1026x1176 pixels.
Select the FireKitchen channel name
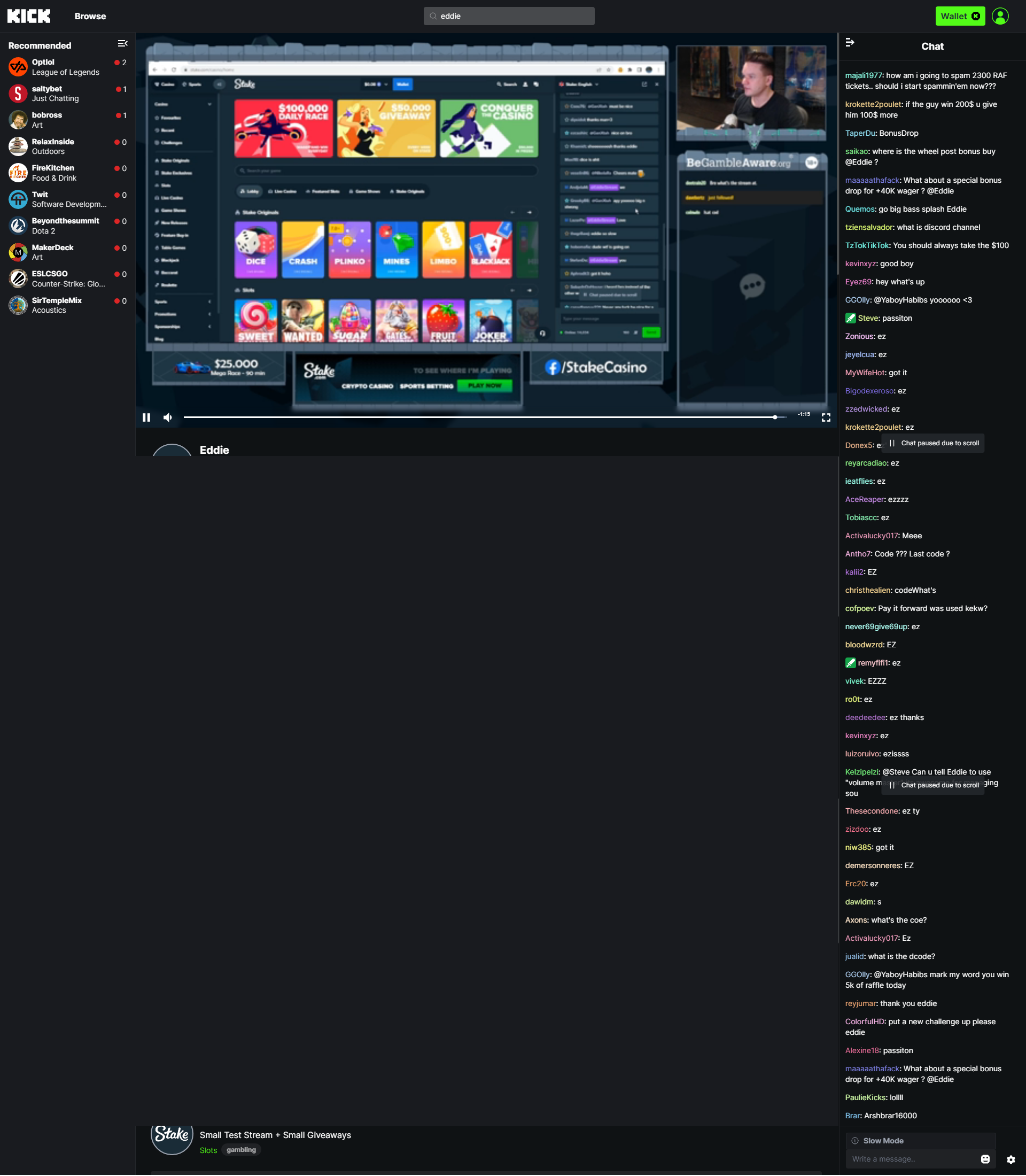53,168
